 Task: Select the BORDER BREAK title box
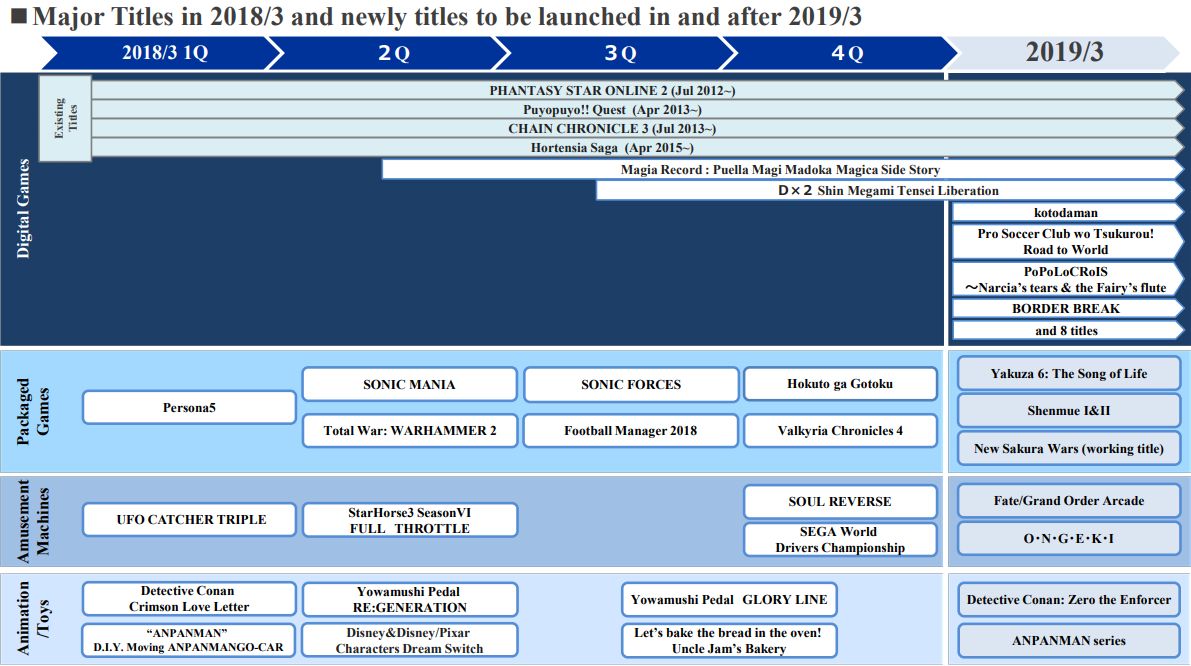coord(1065,308)
